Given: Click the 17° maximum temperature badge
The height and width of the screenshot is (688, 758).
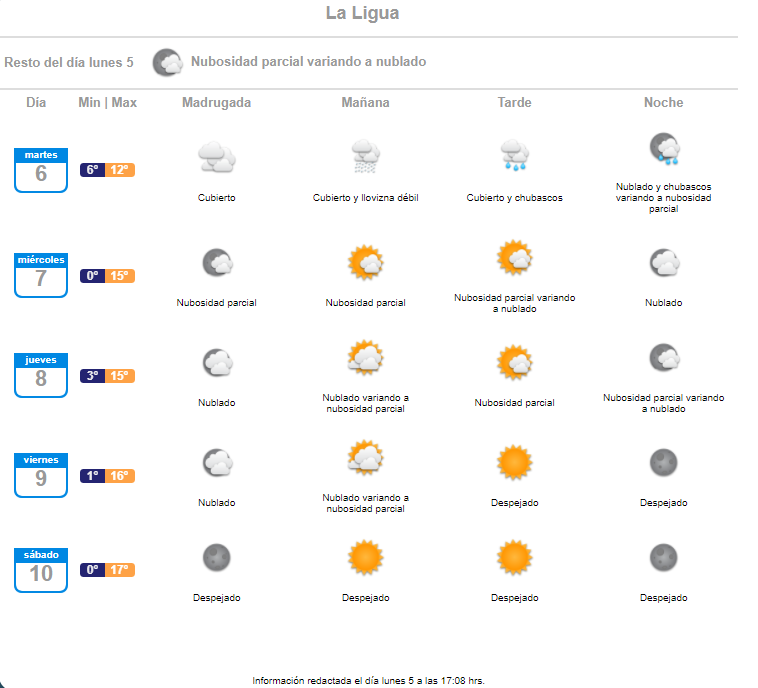Looking at the screenshot, I should point(120,570).
